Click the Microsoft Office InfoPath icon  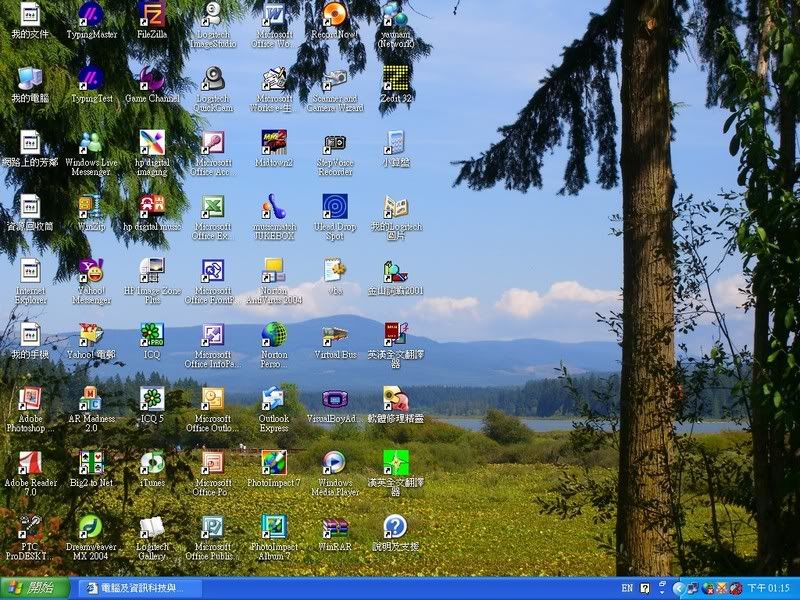tap(213, 334)
